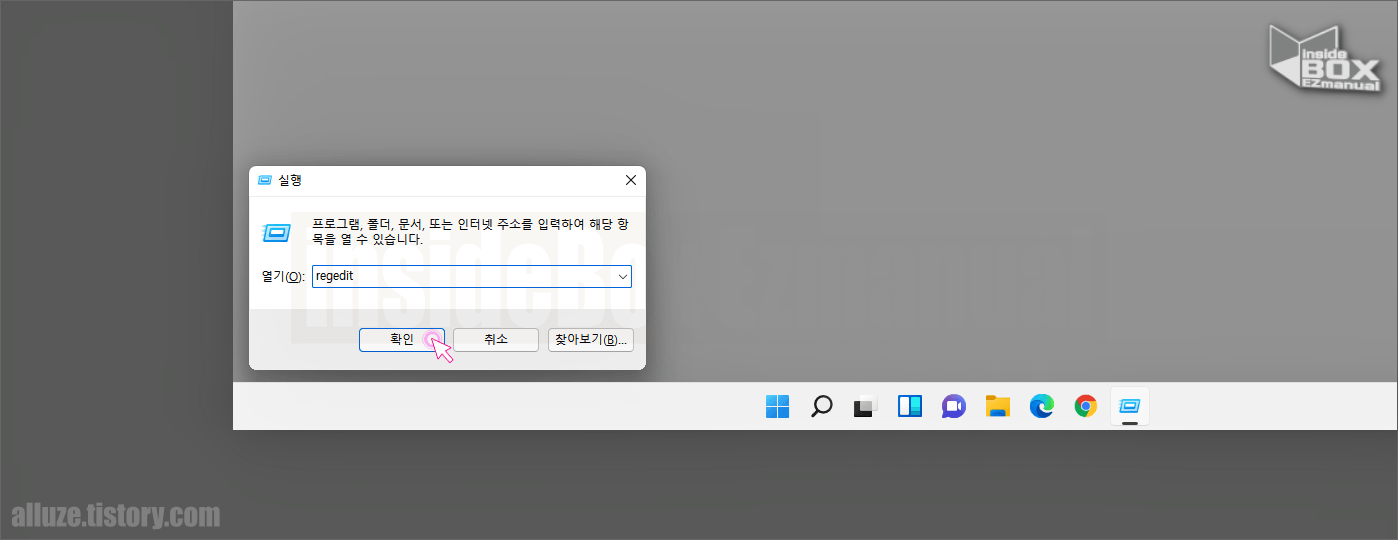Click the 열기(O): label
1398x540 pixels.
pos(283,277)
